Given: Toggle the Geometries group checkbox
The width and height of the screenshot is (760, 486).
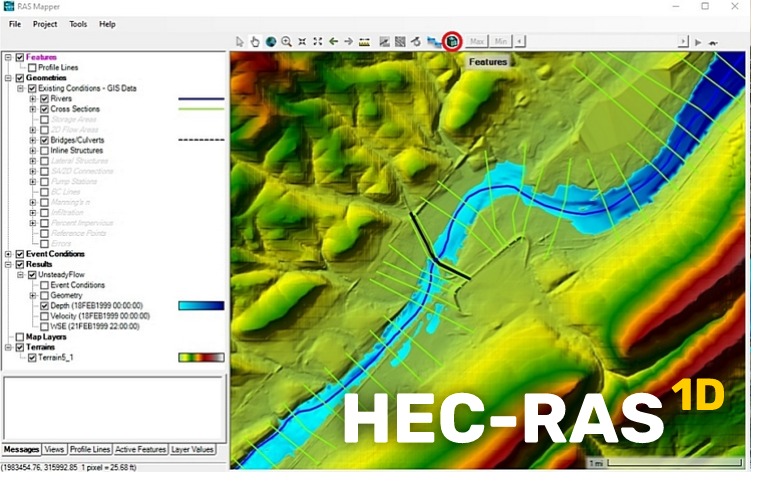Looking at the screenshot, I should tap(20, 78).
